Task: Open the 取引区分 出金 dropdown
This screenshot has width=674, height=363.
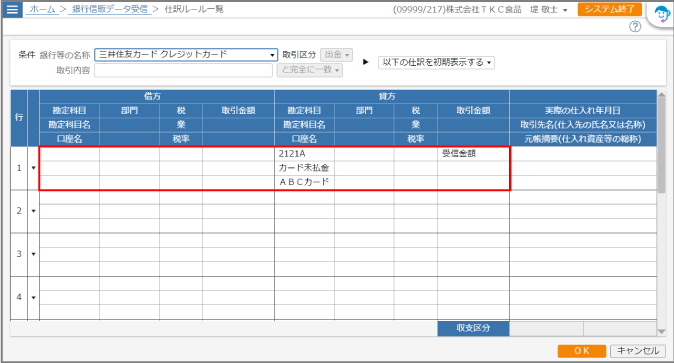Action: pos(337,55)
